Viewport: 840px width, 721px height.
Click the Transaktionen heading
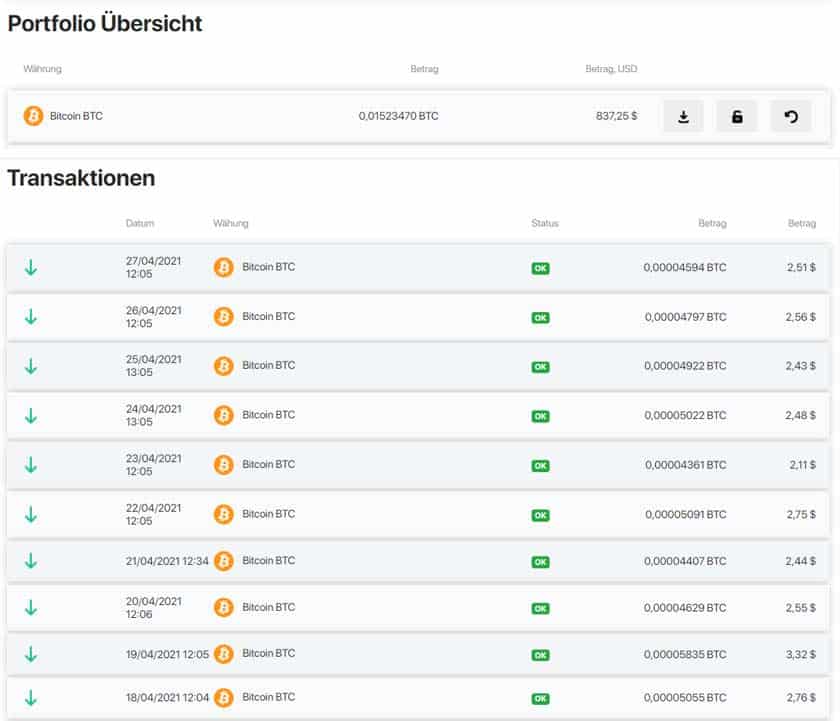(x=81, y=178)
